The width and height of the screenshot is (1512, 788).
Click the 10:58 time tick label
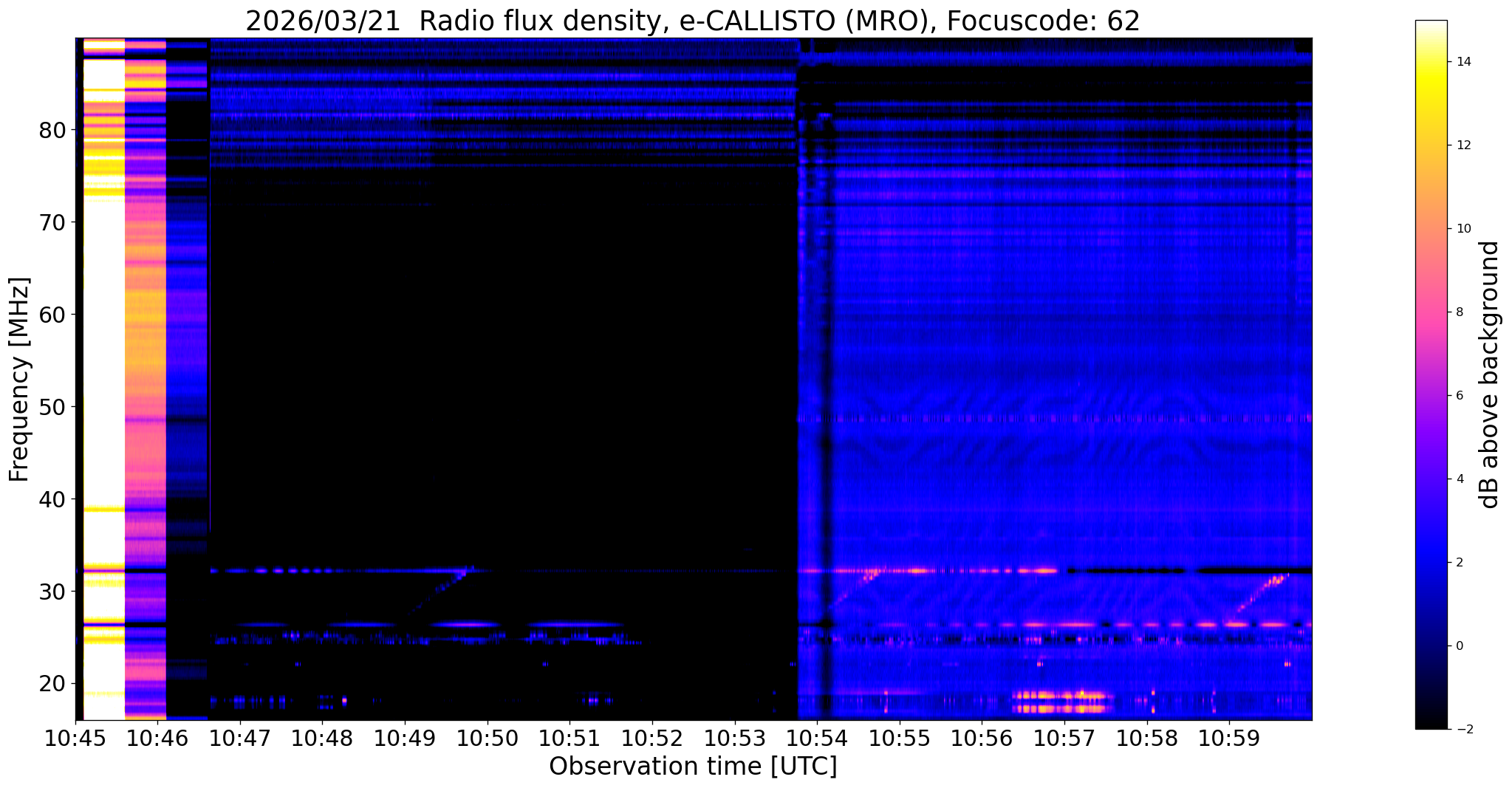tap(1147, 738)
